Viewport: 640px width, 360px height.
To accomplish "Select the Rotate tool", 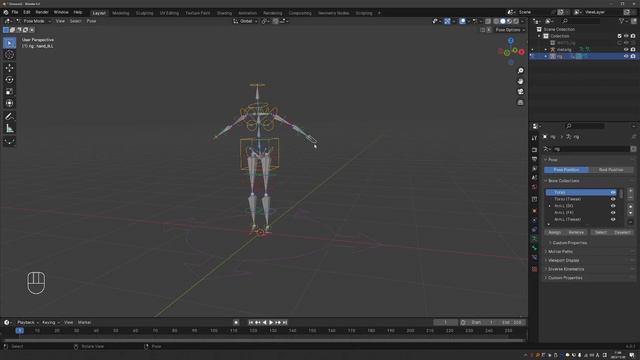I will coord(9,80).
